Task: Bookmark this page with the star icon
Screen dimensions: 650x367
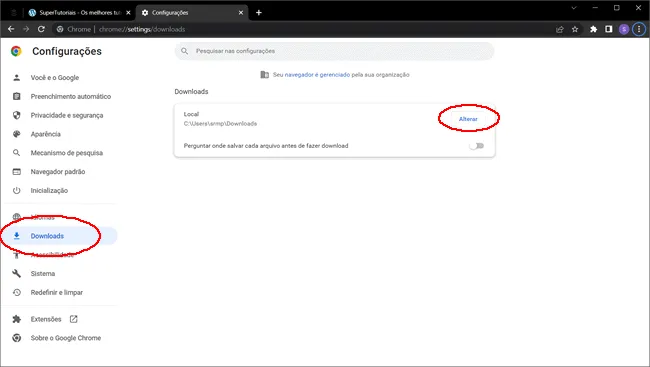Action: (575, 29)
